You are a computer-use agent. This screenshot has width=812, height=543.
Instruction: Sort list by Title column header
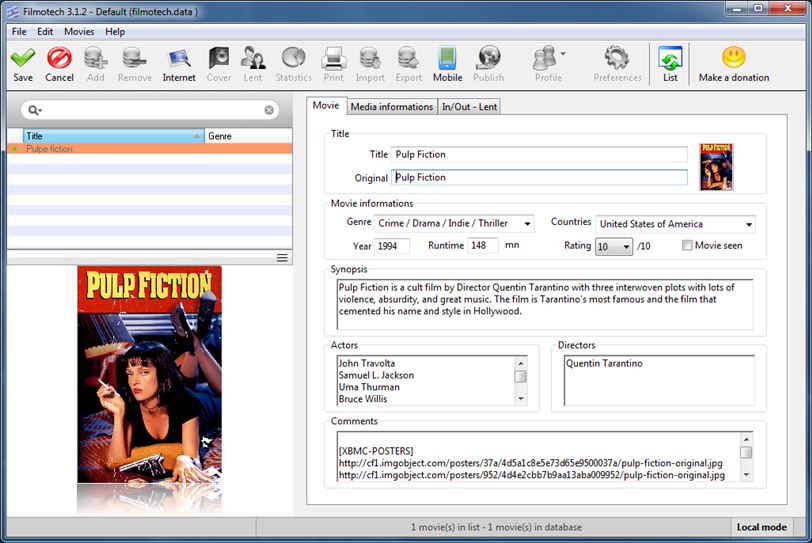[113, 136]
